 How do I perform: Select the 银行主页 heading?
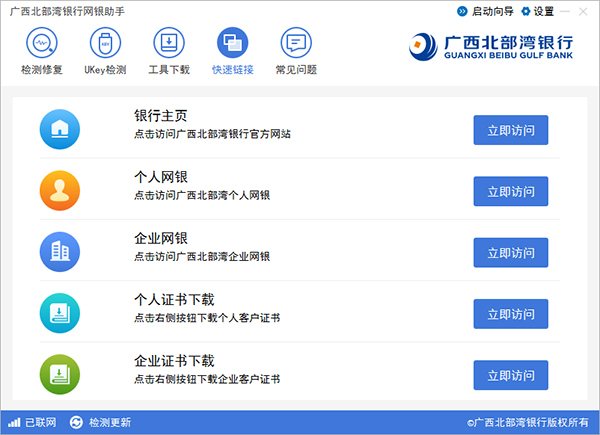click(161, 116)
